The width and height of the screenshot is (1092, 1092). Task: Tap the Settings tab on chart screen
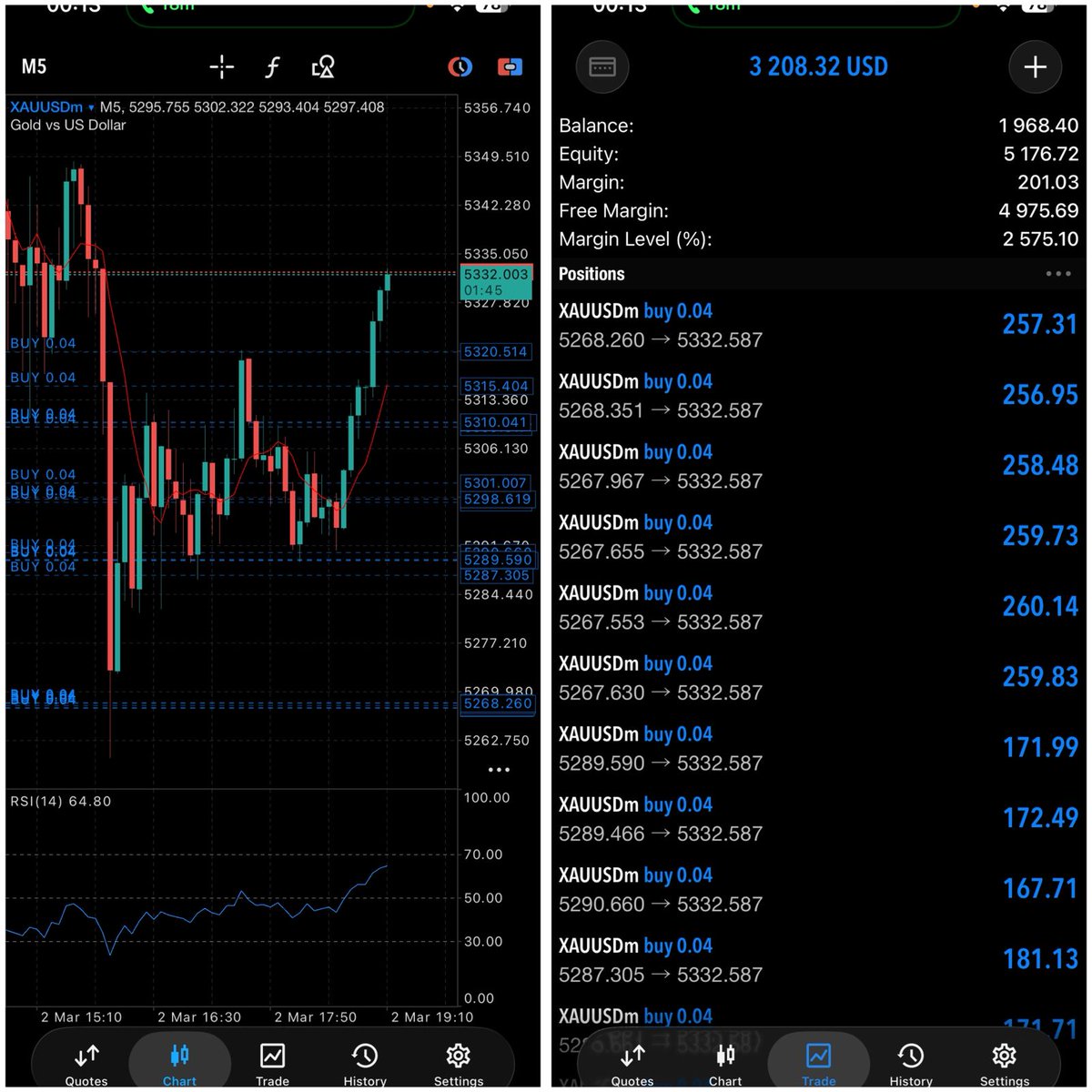point(459,1065)
